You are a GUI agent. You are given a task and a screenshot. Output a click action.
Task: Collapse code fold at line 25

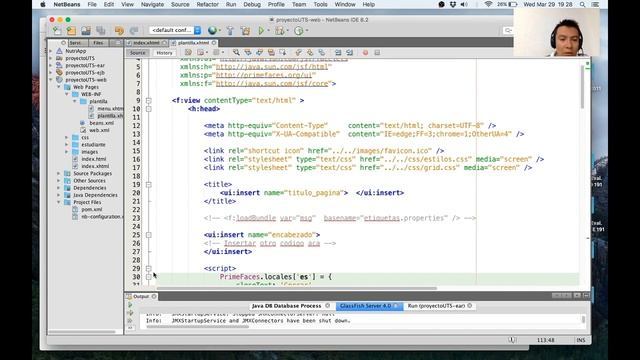149,235
